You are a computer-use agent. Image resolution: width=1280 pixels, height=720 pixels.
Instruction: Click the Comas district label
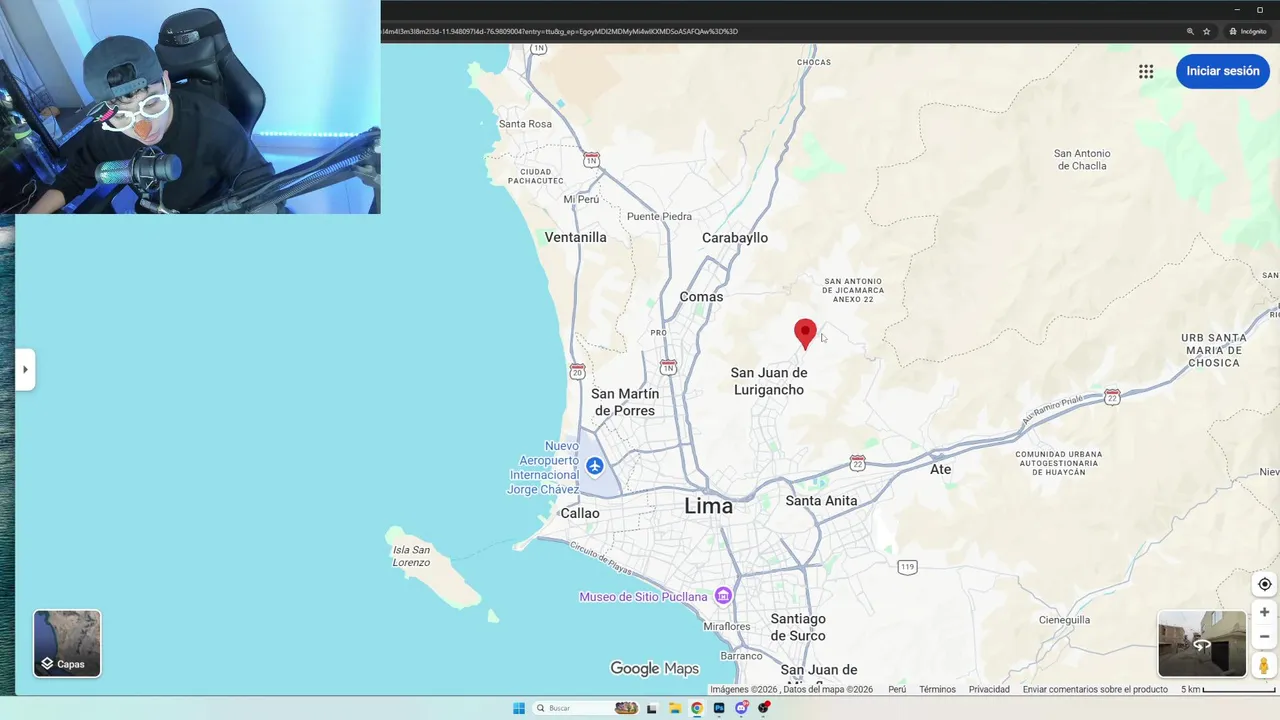coord(701,296)
